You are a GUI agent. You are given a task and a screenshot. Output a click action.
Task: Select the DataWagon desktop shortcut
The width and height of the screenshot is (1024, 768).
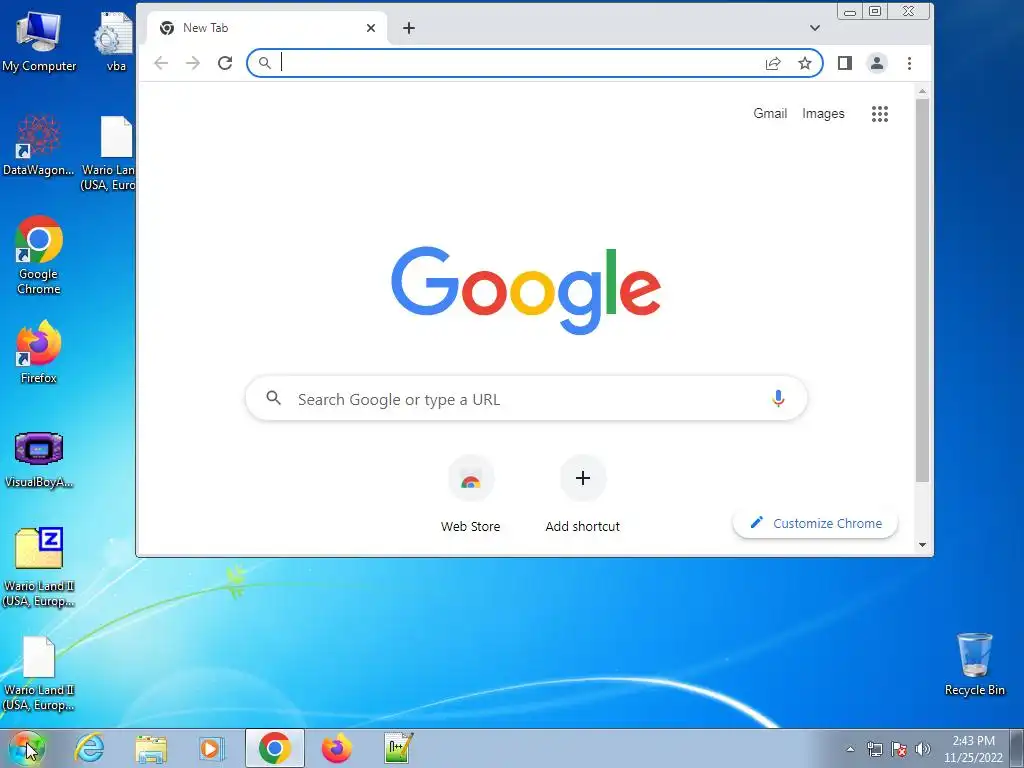(x=39, y=145)
